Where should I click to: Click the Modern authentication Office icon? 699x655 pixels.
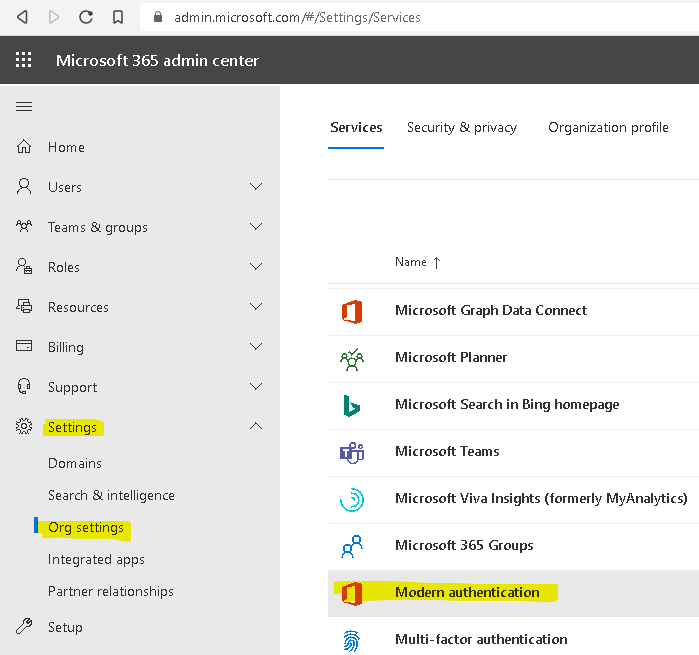(x=352, y=593)
